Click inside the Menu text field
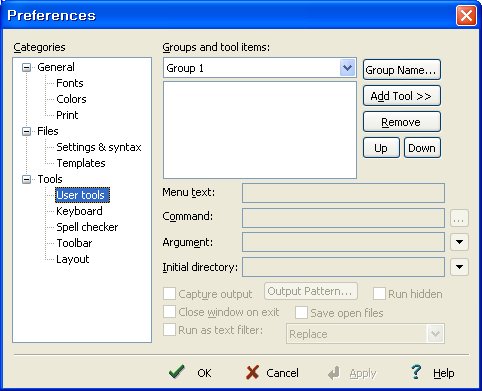The image size is (482, 391). tap(343, 193)
